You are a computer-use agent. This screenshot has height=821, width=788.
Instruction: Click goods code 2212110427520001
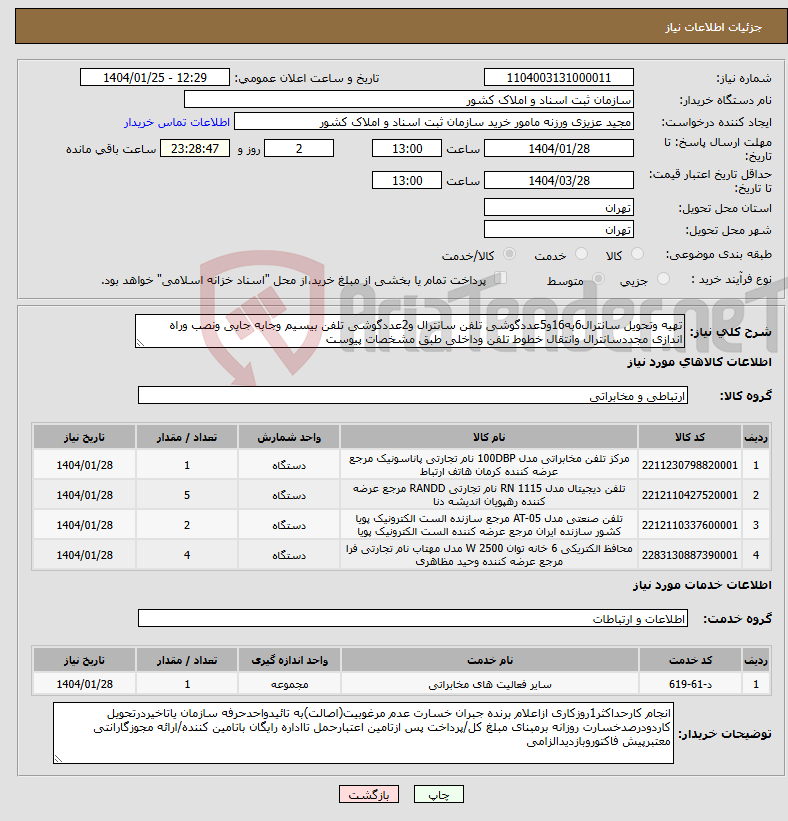(690, 495)
